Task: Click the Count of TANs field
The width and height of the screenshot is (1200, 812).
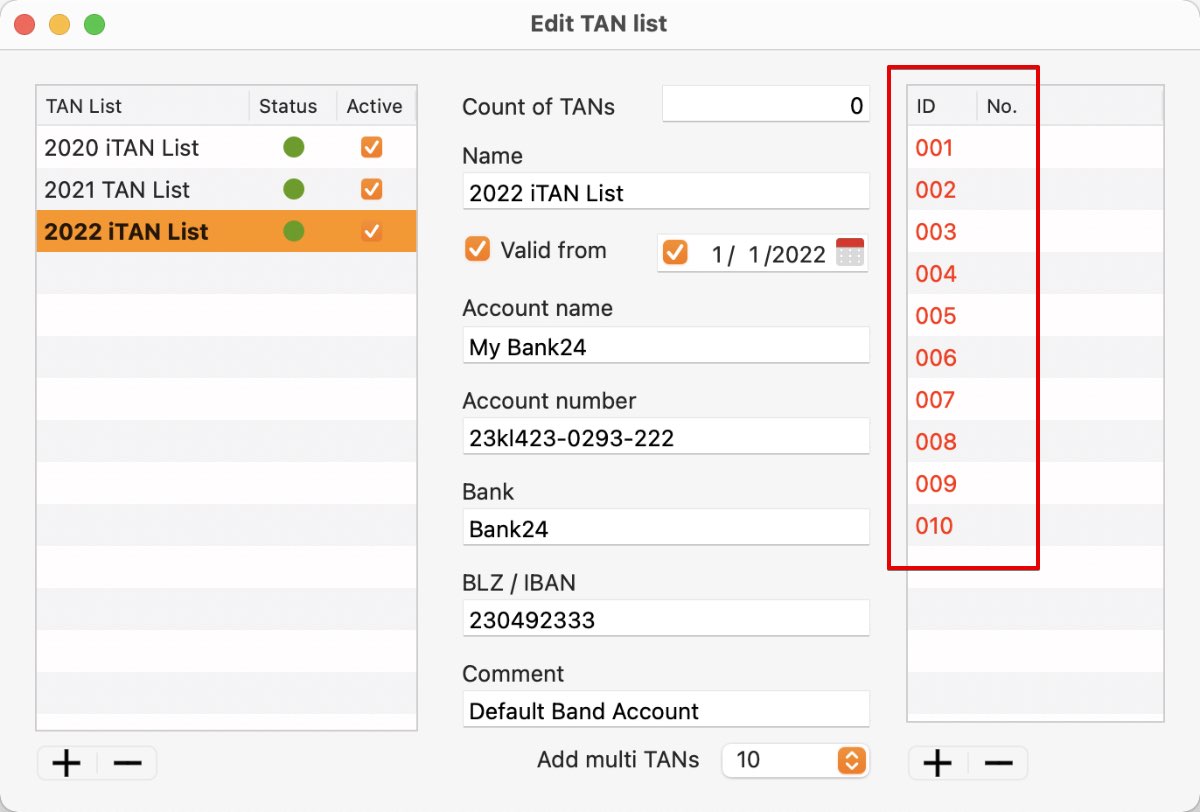Action: [x=766, y=105]
